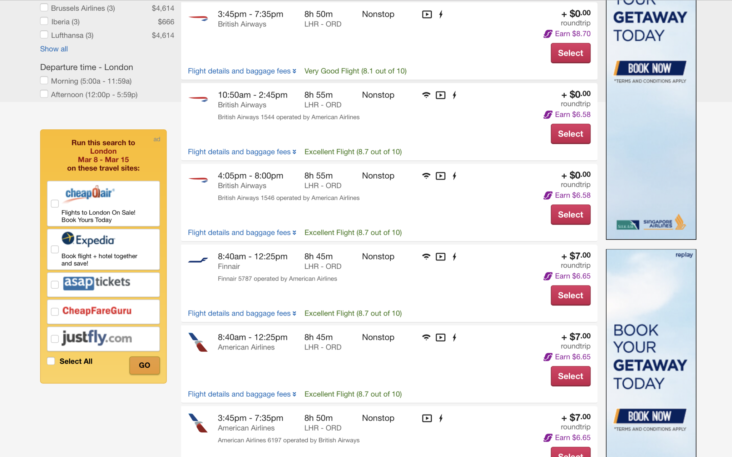The width and height of the screenshot is (732, 457).
Task: Click the Finnair airline logo
Action: (x=198, y=260)
